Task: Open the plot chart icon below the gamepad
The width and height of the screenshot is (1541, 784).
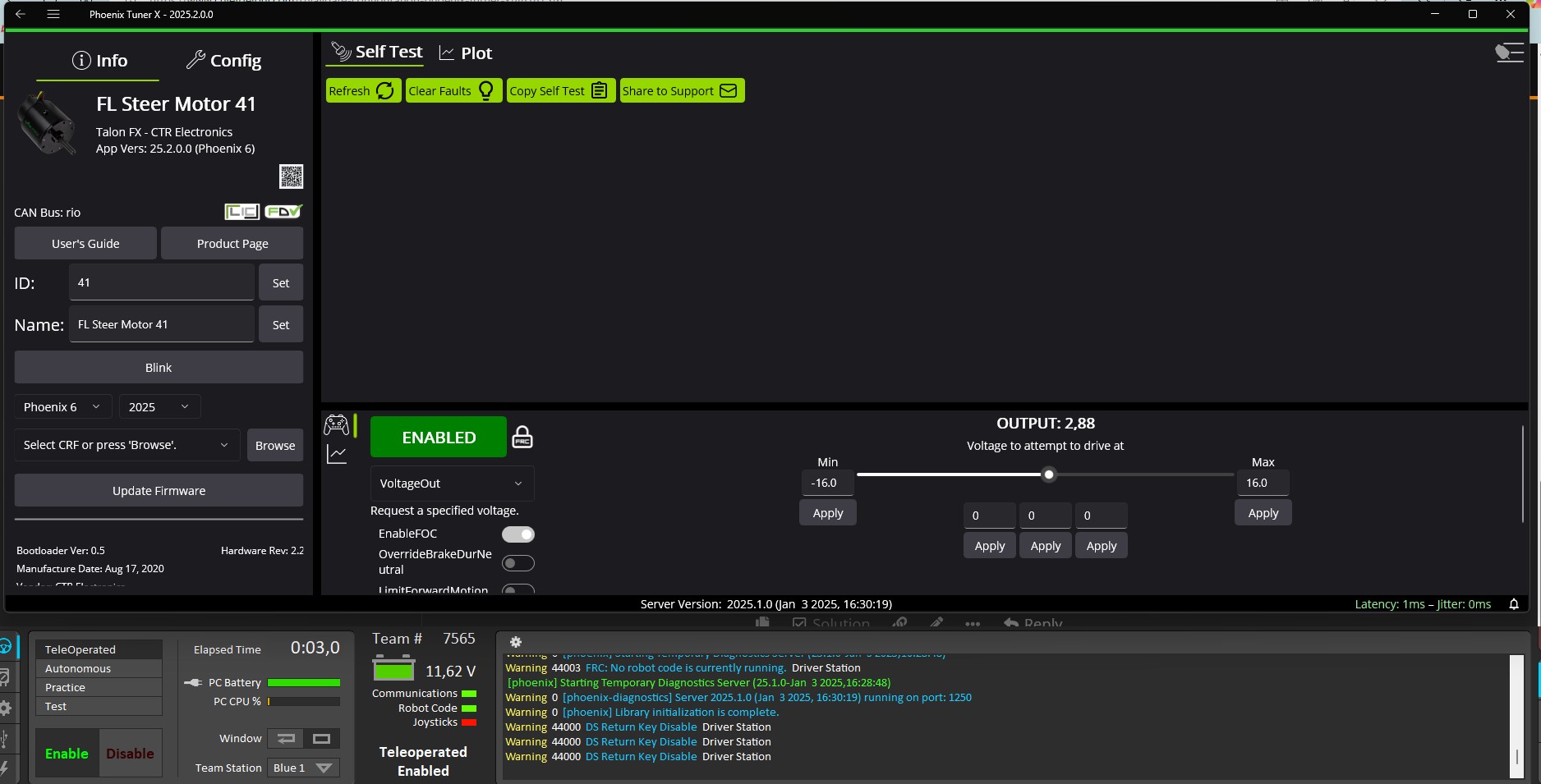Action: (337, 454)
